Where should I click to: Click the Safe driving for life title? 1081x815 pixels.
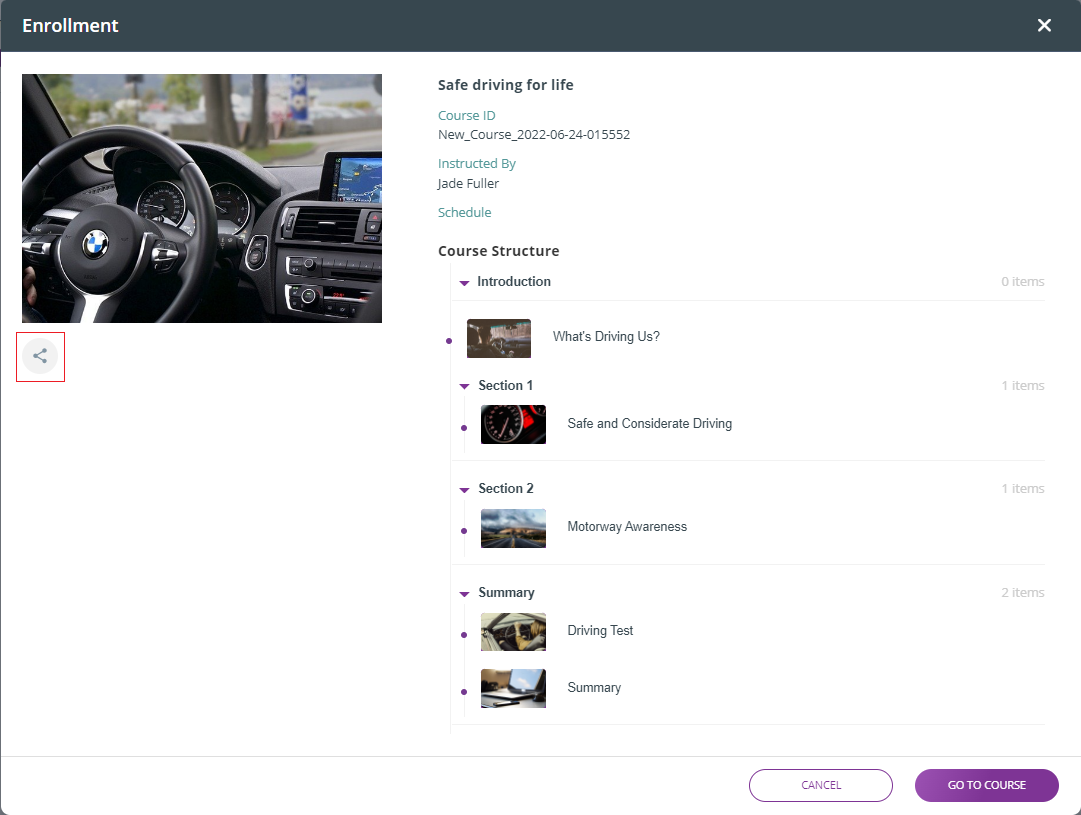[x=505, y=85]
